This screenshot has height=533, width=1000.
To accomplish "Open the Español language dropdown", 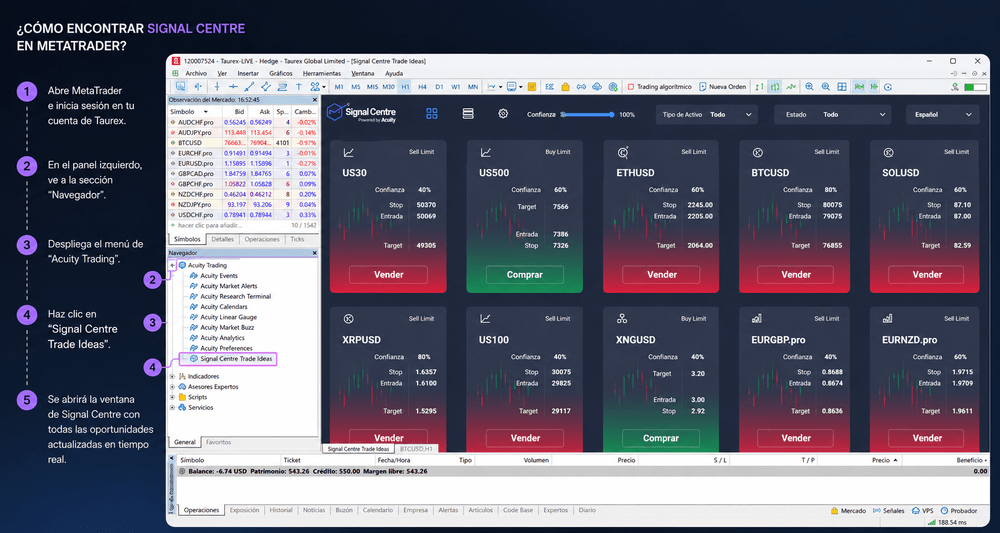I will pos(943,115).
